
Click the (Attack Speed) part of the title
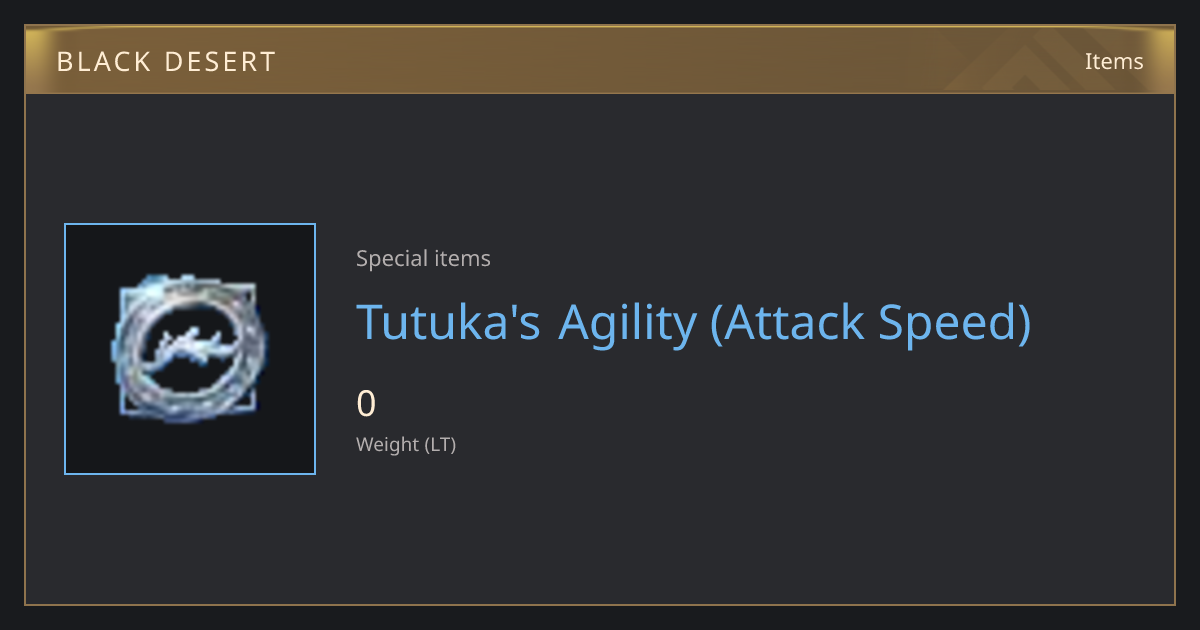pyautogui.click(x=870, y=324)
